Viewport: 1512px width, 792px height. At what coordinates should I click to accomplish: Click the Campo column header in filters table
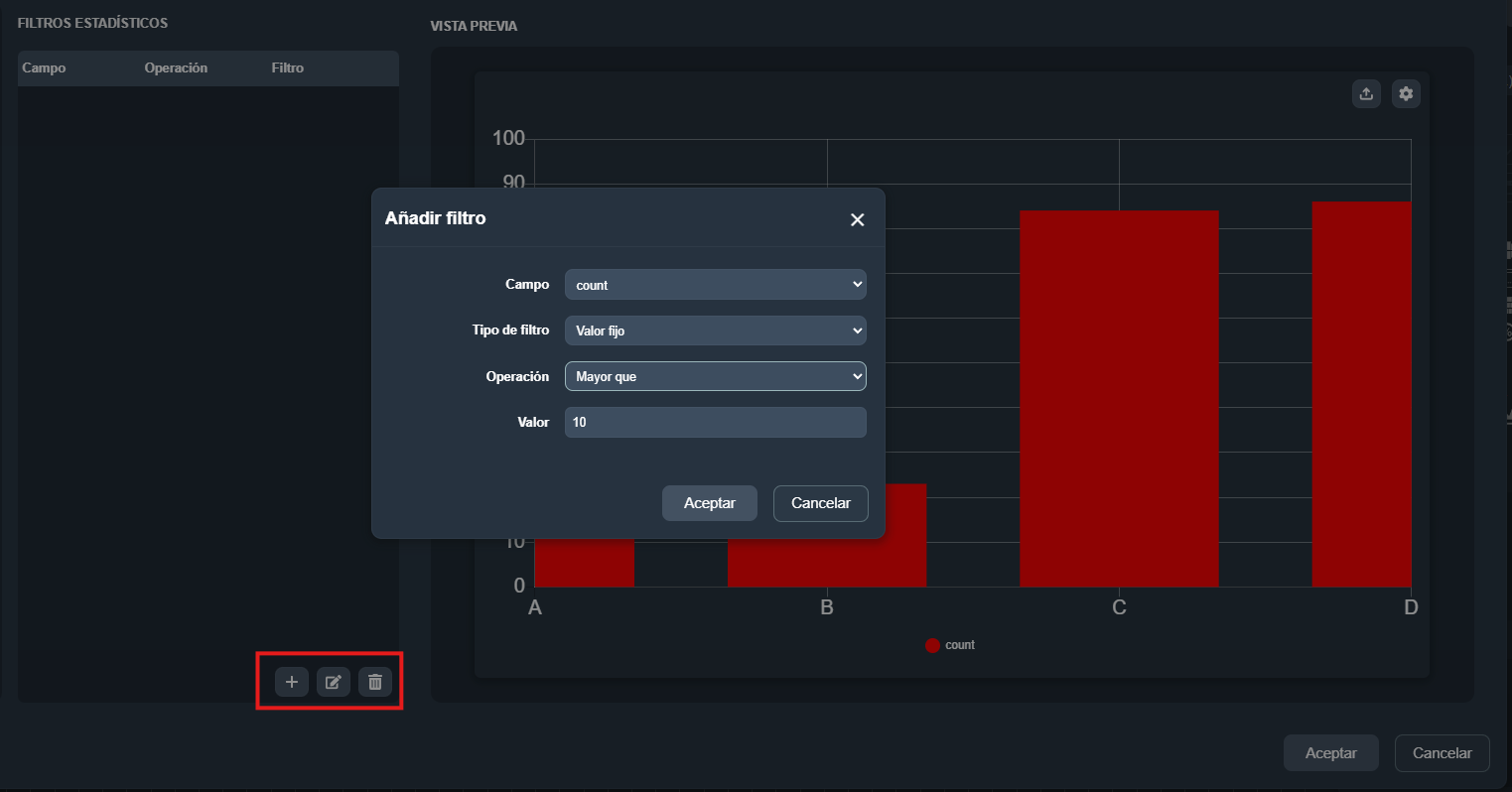44,68
